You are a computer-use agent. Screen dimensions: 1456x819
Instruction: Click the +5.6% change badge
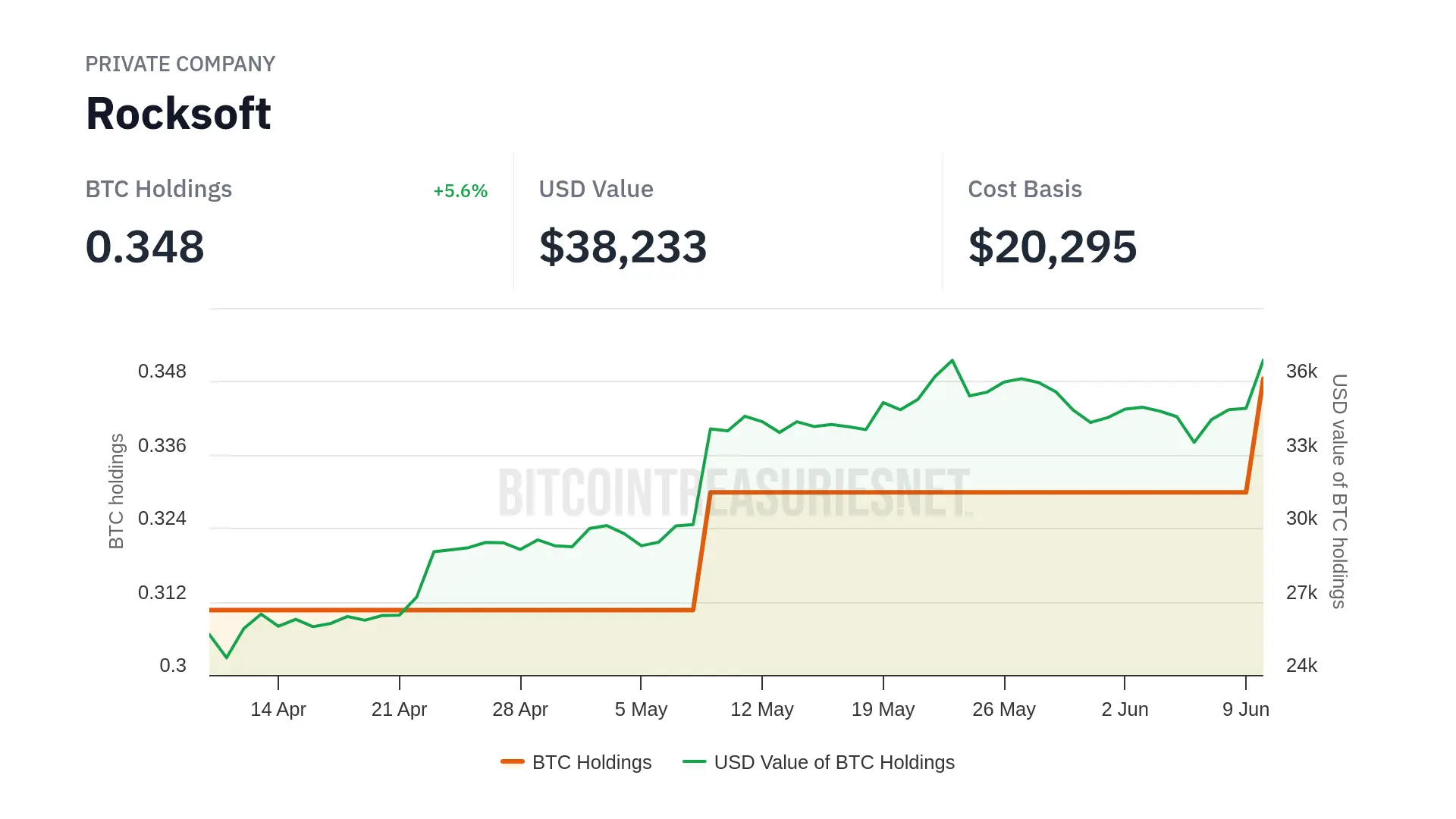pos(460,191)
